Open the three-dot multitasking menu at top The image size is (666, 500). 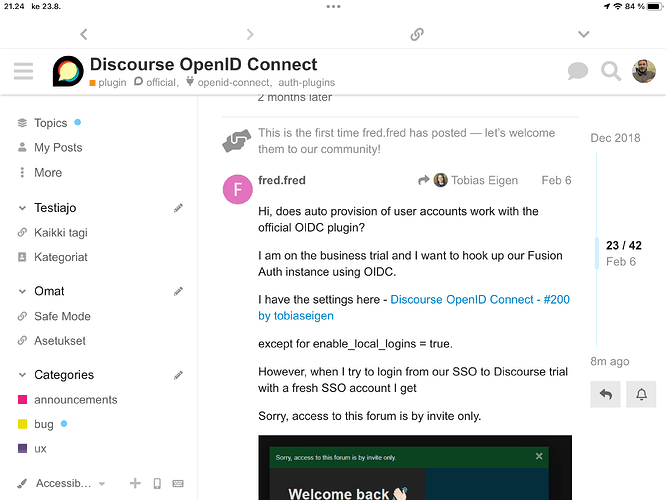coord(333,6)
